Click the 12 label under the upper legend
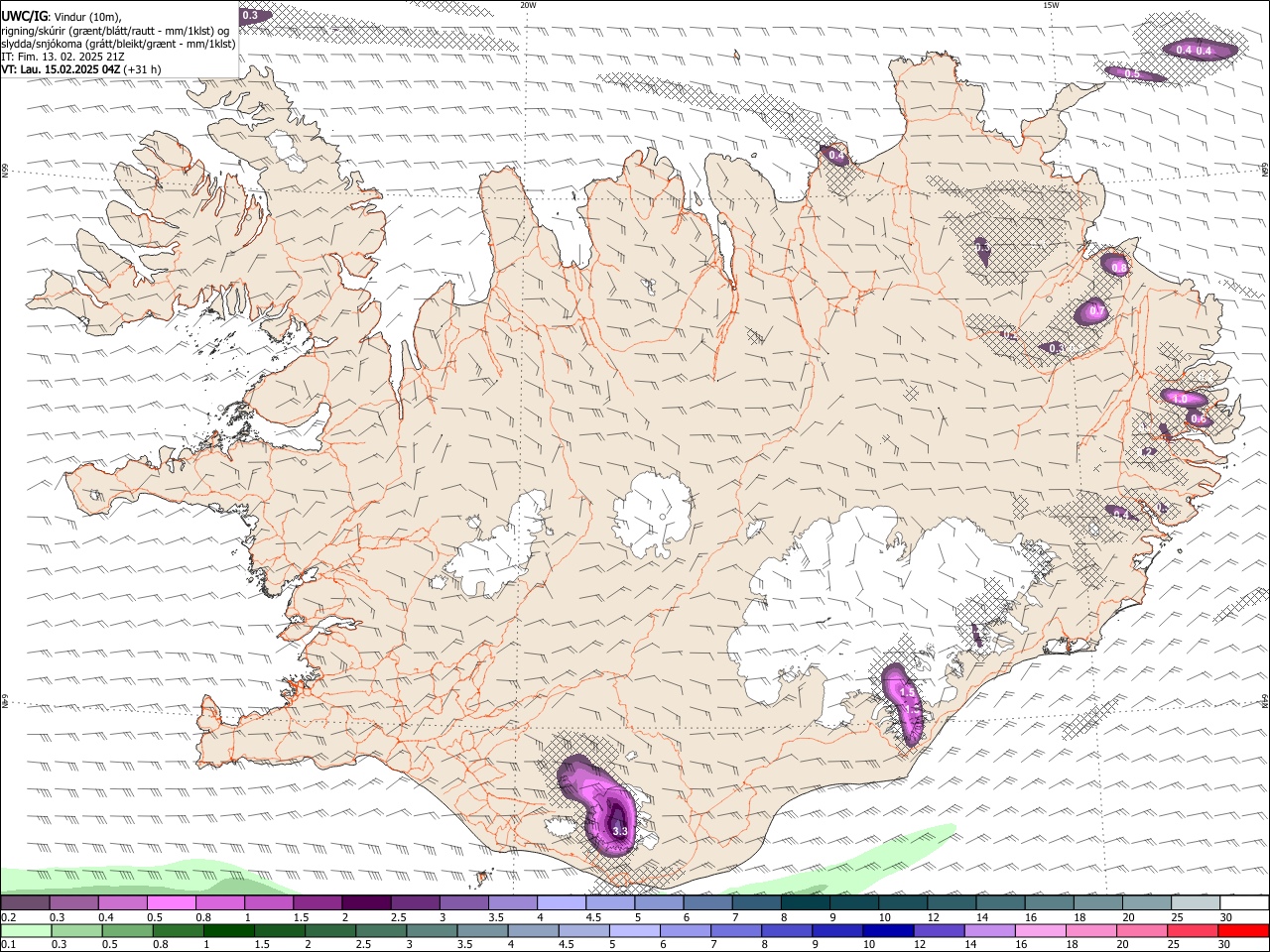Image resolution: width=1270 pixels, height=952 pixels. click(x=934, y=917)
